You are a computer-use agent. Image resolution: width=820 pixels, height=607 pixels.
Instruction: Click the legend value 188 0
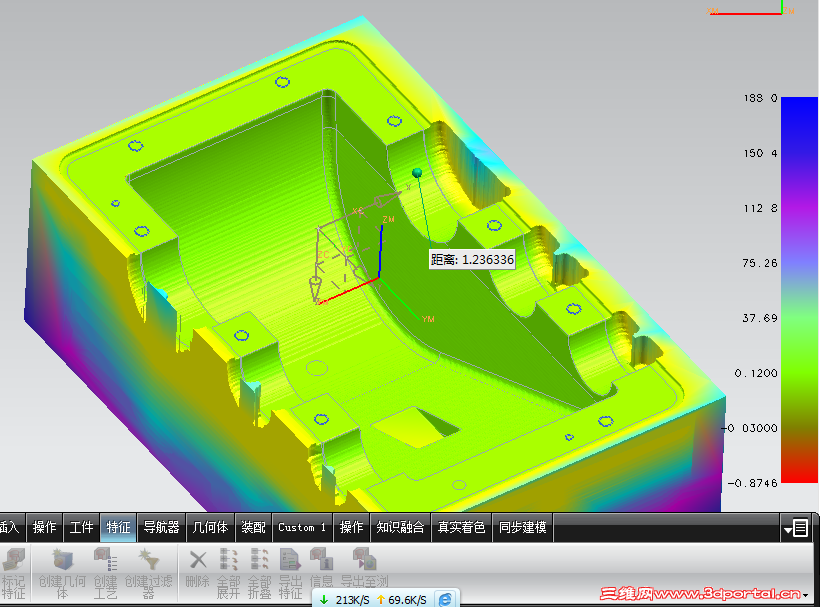click(x=761, y=98)
